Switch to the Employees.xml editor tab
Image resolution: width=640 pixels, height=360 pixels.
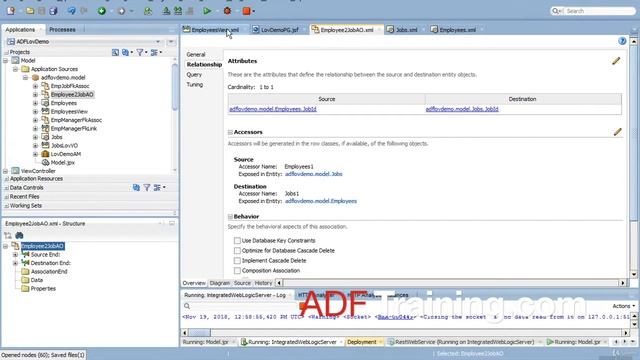coord(457,30)
